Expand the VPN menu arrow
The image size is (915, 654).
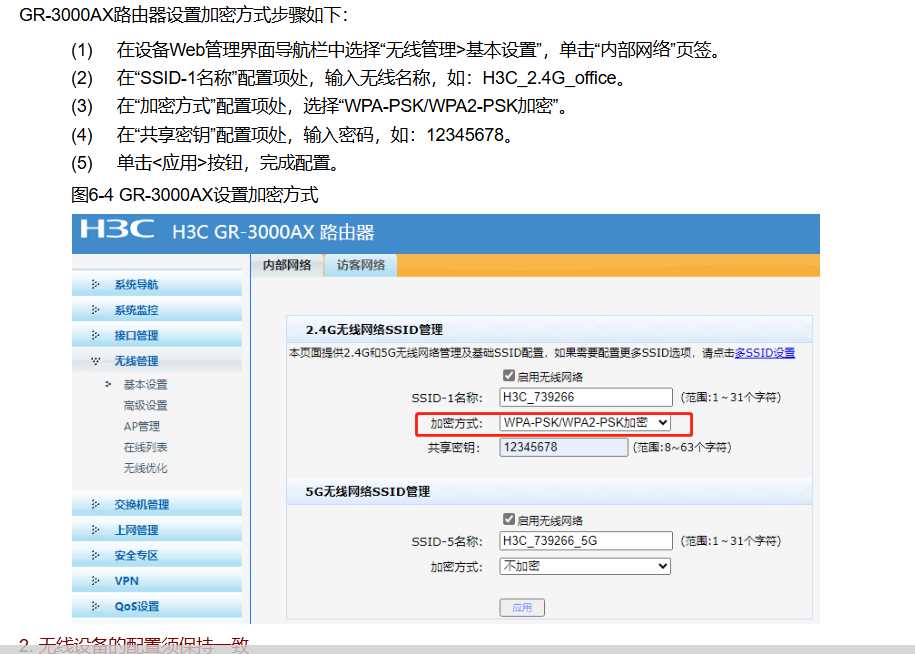tap(95, 580)
